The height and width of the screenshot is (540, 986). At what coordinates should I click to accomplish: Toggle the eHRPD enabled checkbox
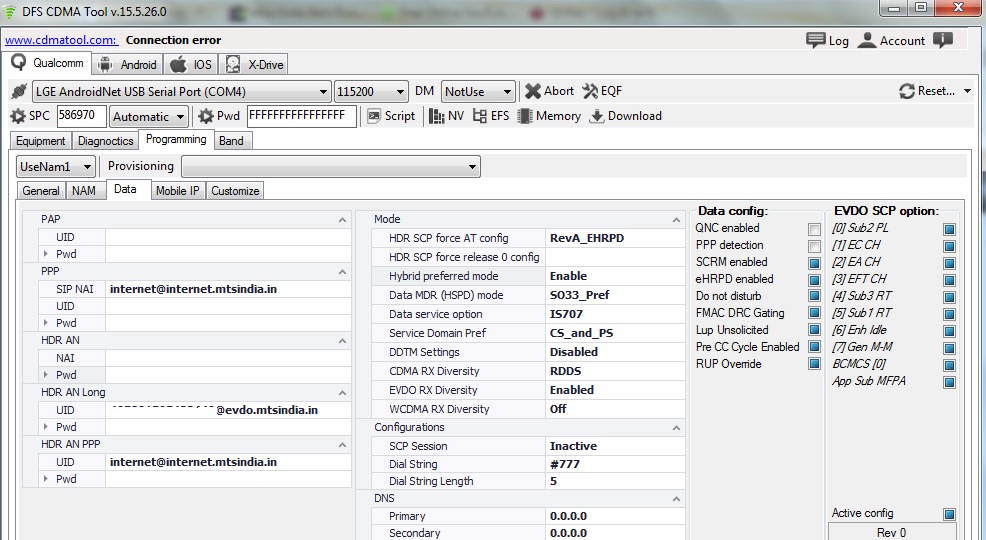pyautogui.click(x=814, y=280)
